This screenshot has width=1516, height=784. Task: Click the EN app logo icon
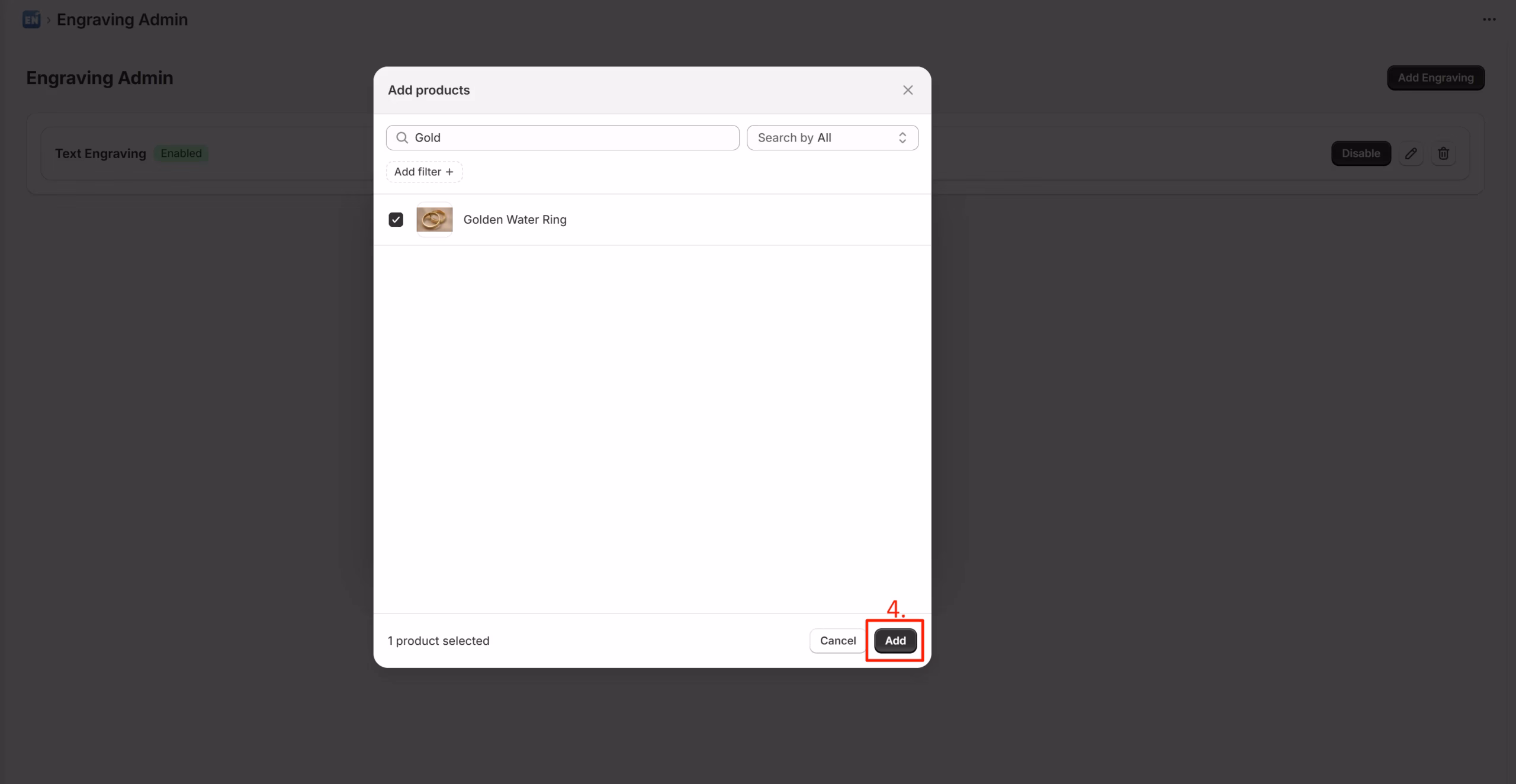[x=31, y=20]
